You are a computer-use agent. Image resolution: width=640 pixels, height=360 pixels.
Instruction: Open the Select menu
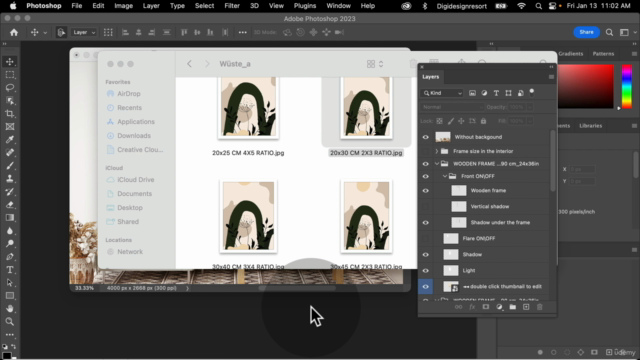[204, 6]
